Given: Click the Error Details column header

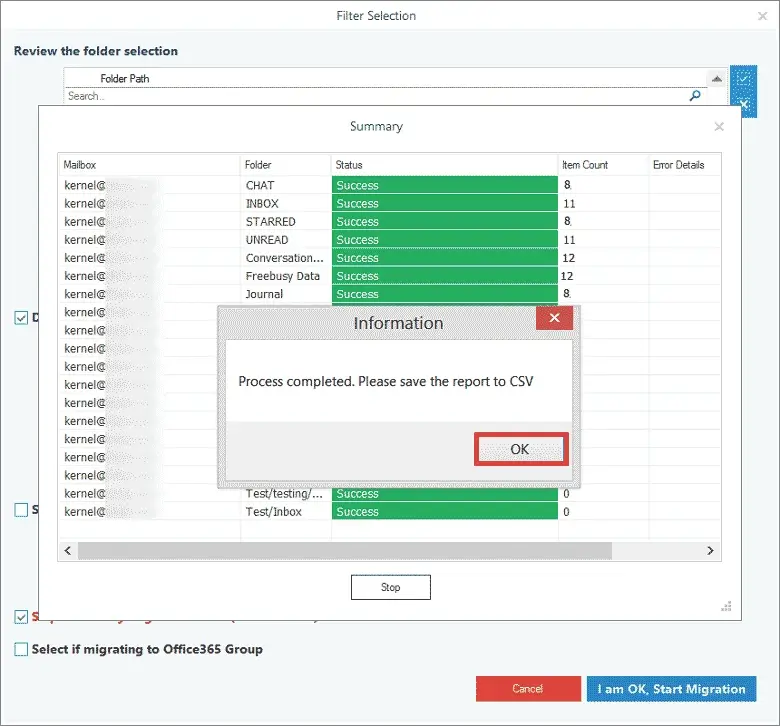Looking at the screenshot, I should click(684, 165).
